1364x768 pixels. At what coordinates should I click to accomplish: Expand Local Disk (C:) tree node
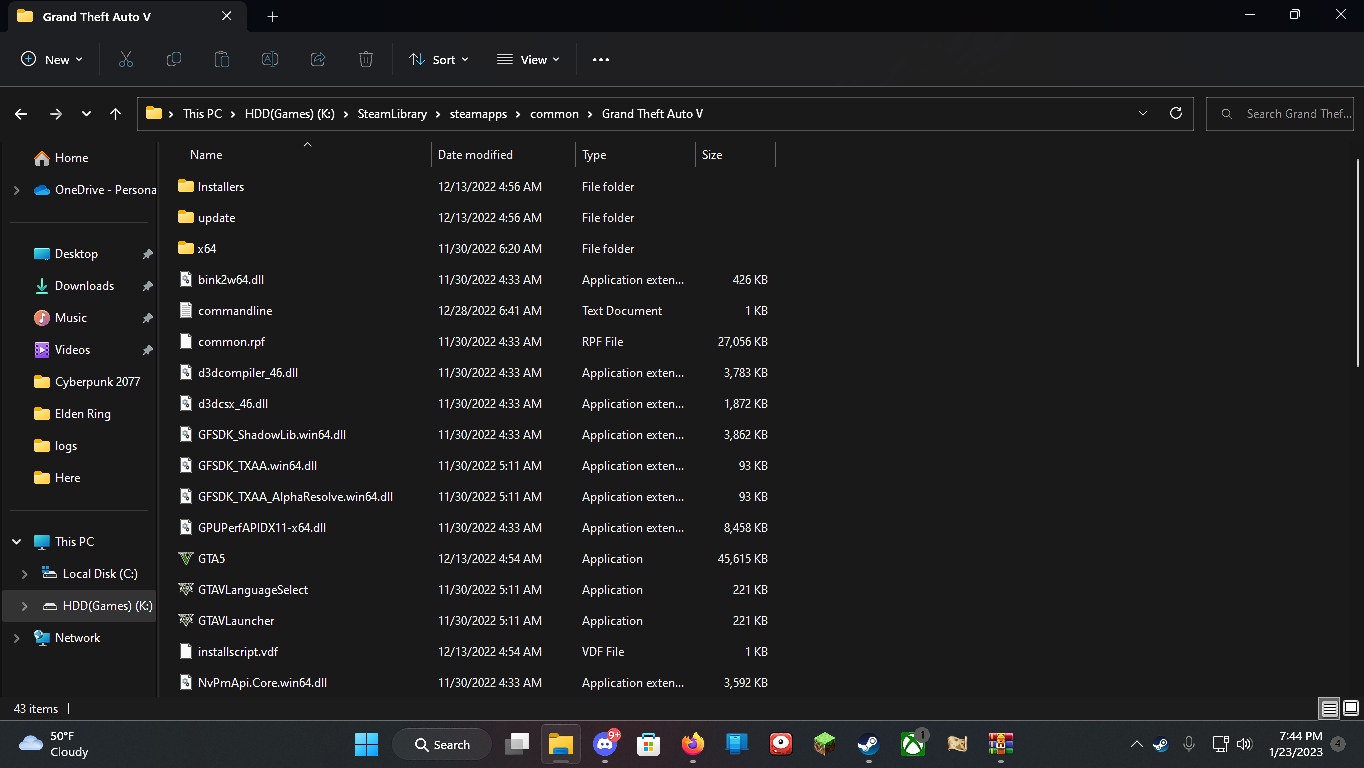tap(25, 574)
